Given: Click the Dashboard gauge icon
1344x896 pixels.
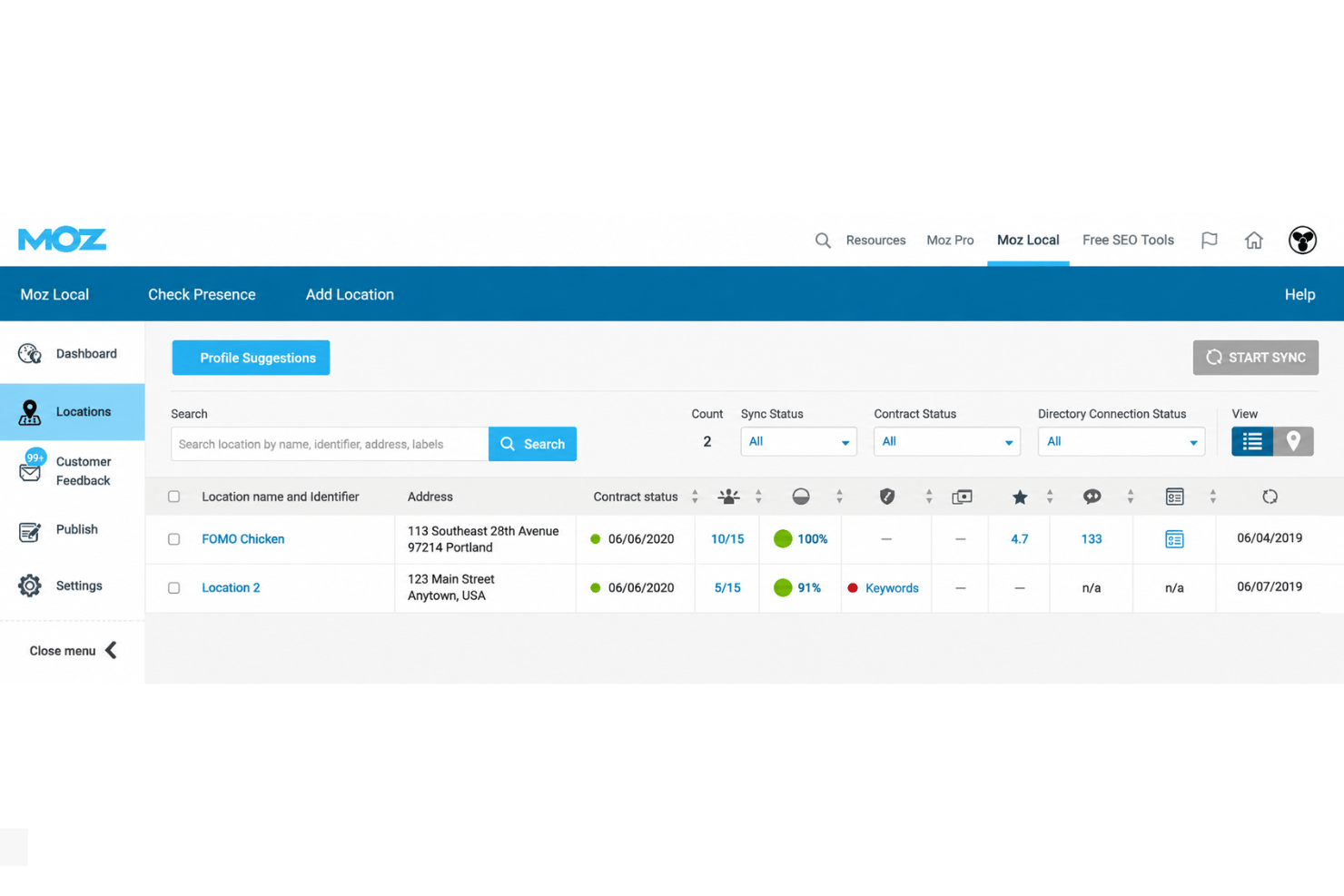Looking at the screenshot, I should point(30,354).
